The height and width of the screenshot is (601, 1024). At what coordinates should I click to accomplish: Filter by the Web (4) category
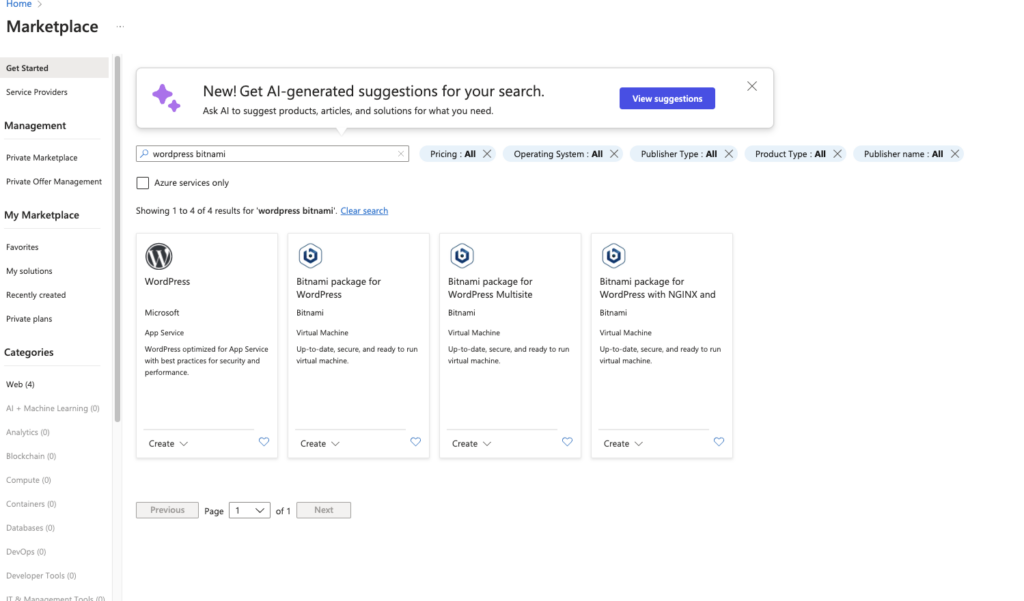20,384
